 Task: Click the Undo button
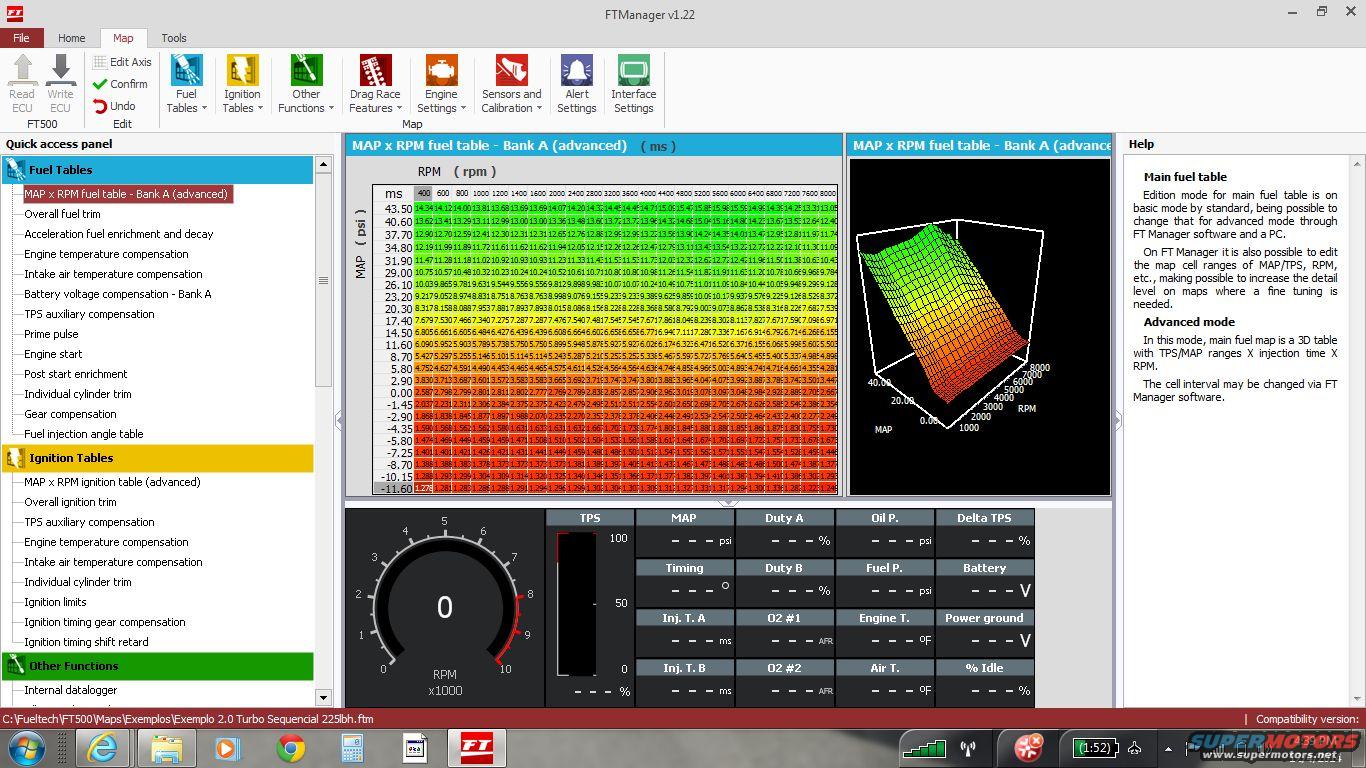(115, 106)
